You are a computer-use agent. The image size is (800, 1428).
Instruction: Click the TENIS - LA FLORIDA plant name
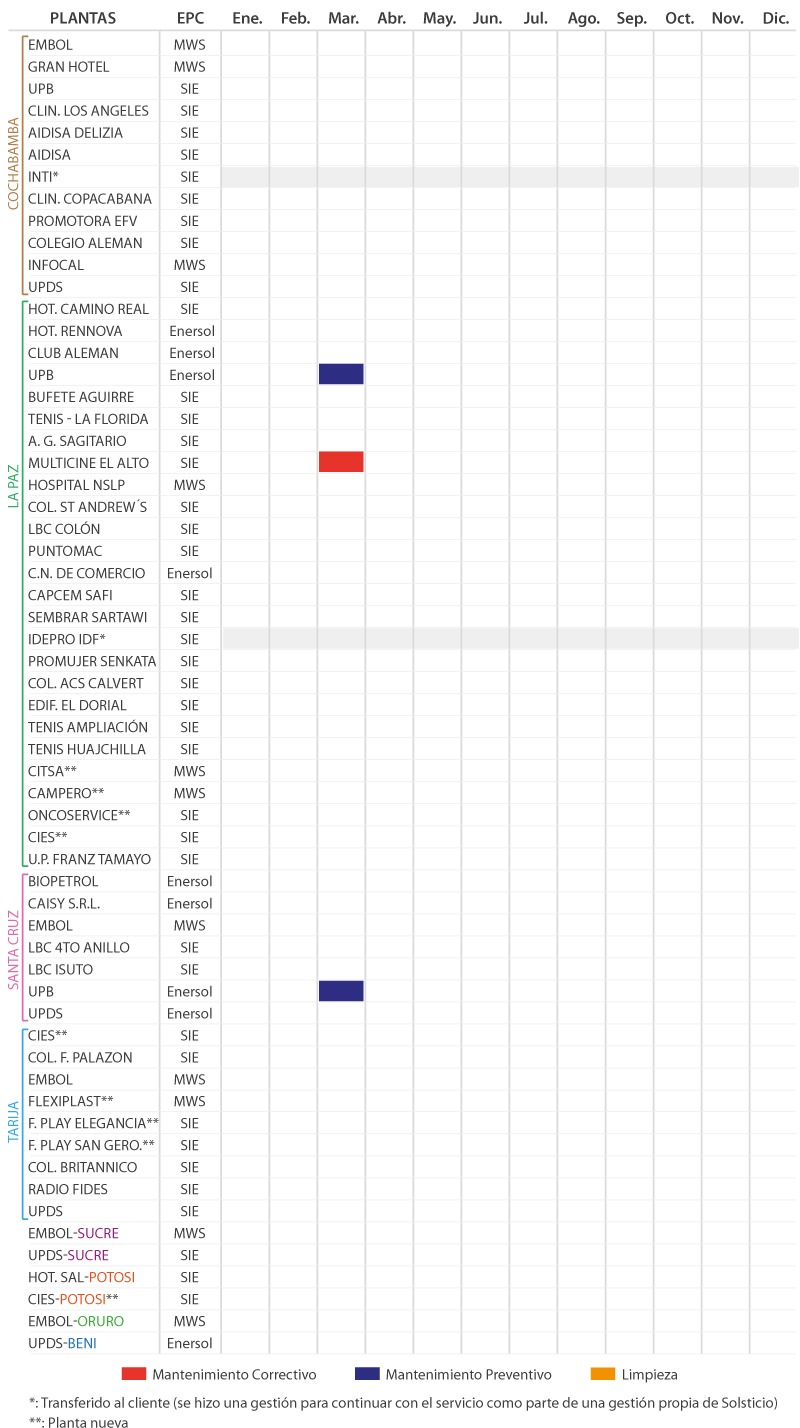pyautogui.click(x=88, y=419)
